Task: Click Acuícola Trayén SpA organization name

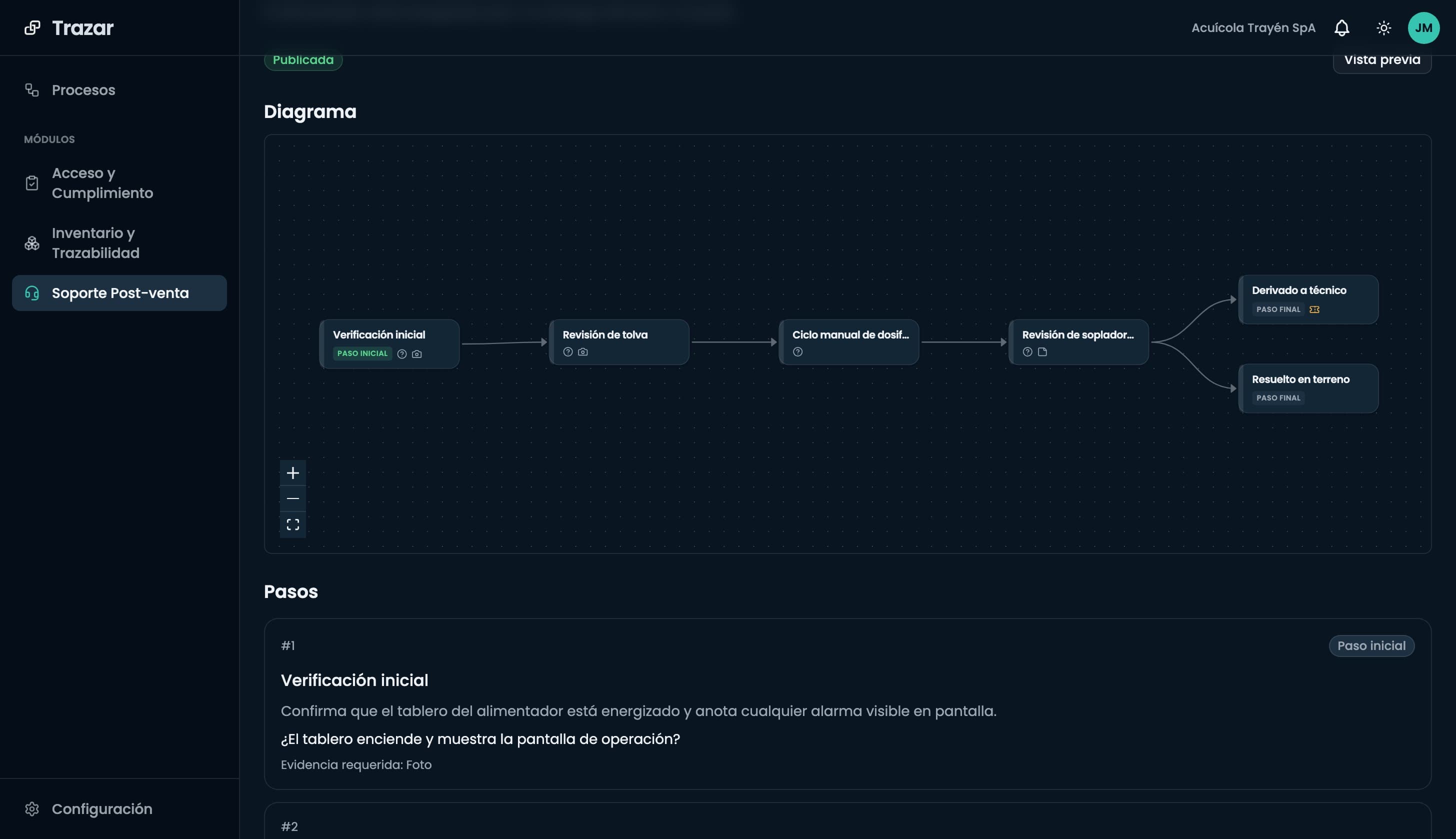Action: [1253, 27]
